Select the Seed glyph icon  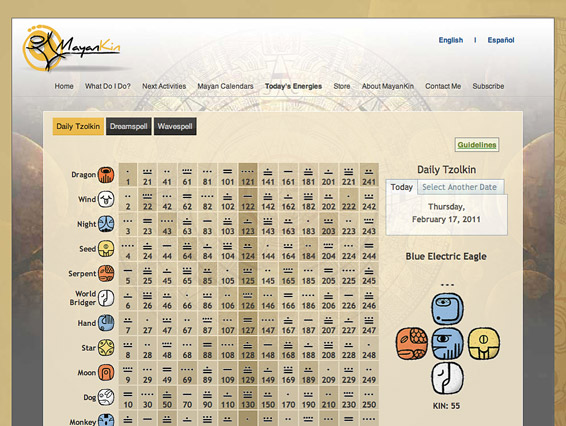click(106, 249)
